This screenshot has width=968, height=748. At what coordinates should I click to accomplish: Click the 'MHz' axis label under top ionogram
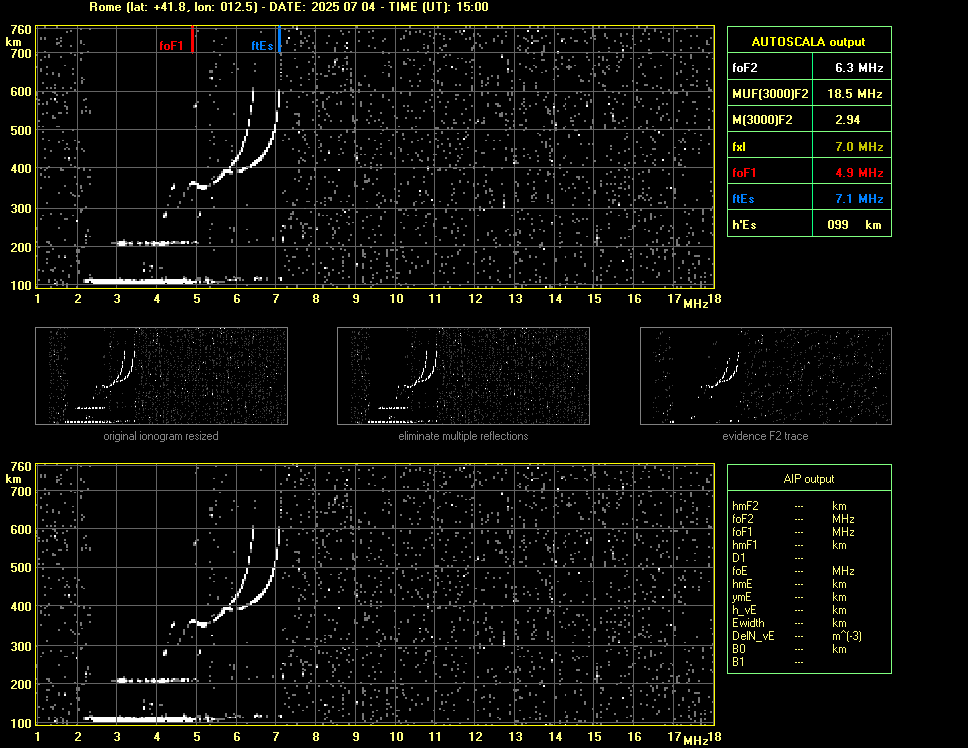click(x=695, y=304)
